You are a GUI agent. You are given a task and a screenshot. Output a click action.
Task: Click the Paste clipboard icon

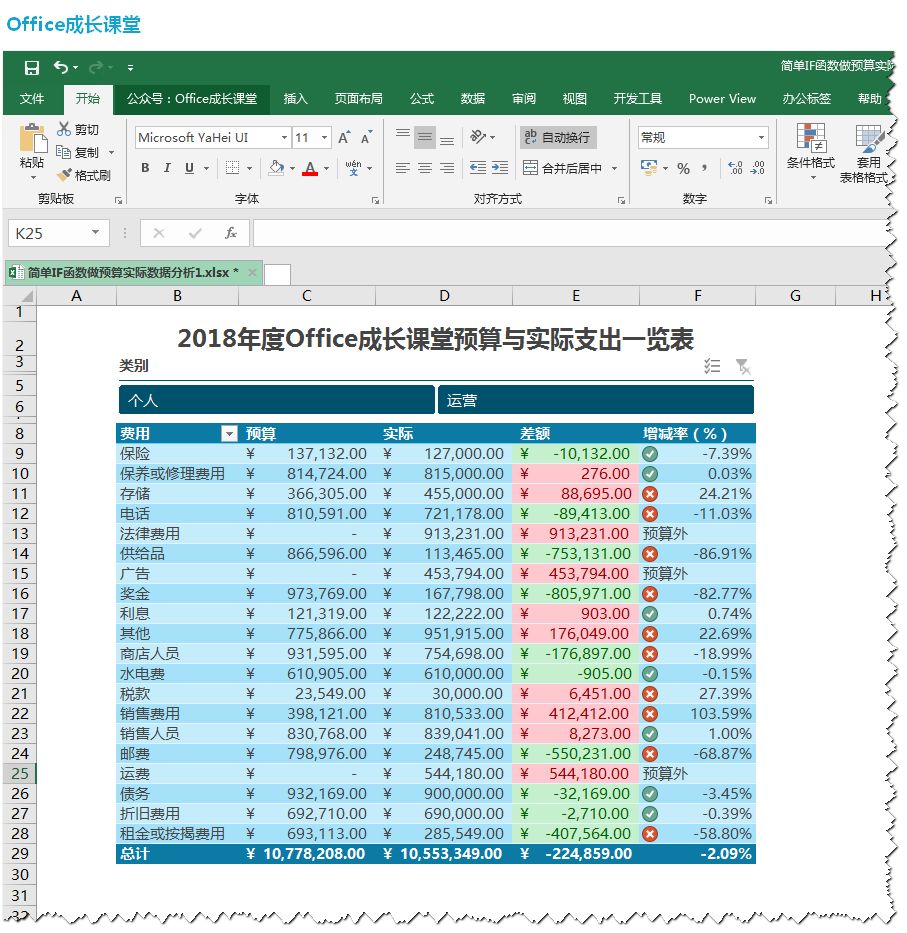coord(33,139)
